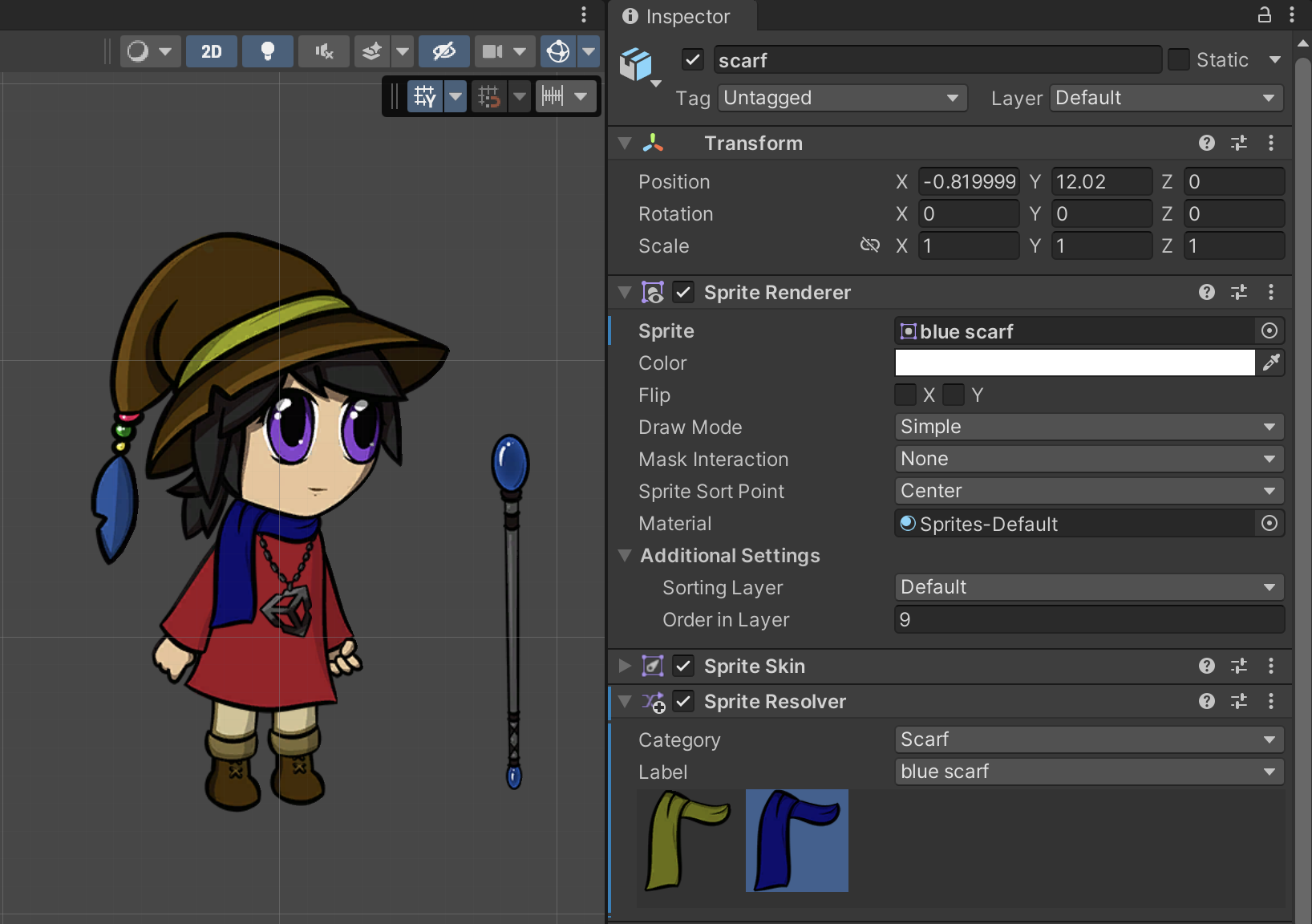Open the Sprite object picker circle
Viewport: 1312px width, 924px height.
pyautogui.click(x=1269, y=330)
